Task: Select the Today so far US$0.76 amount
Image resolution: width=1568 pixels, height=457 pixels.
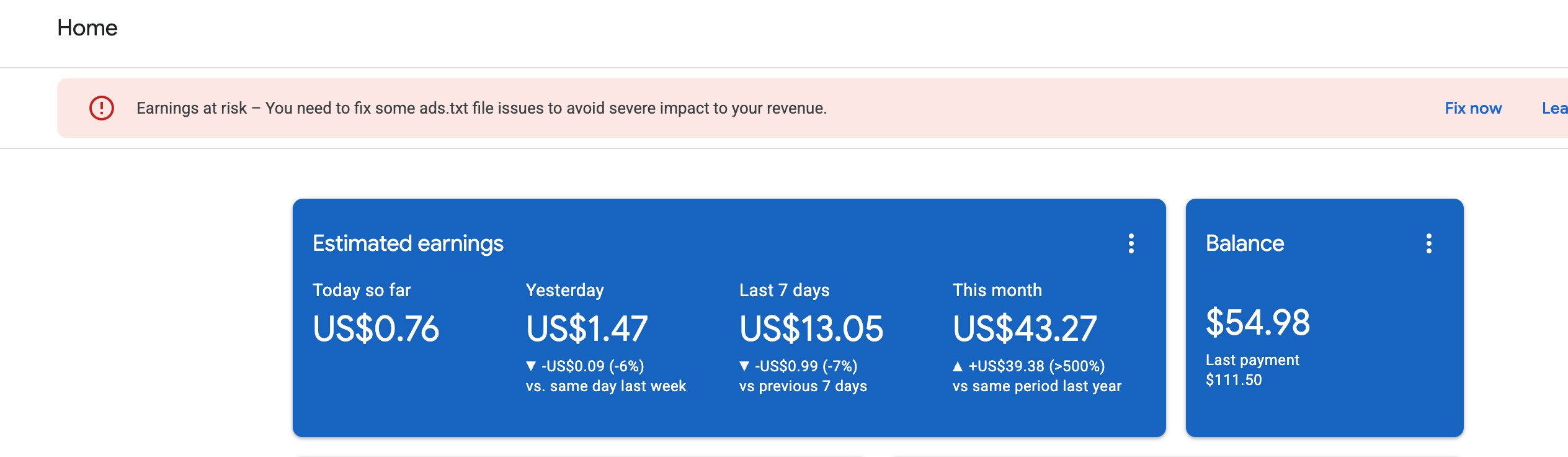Action: click(x=376, y=328)
